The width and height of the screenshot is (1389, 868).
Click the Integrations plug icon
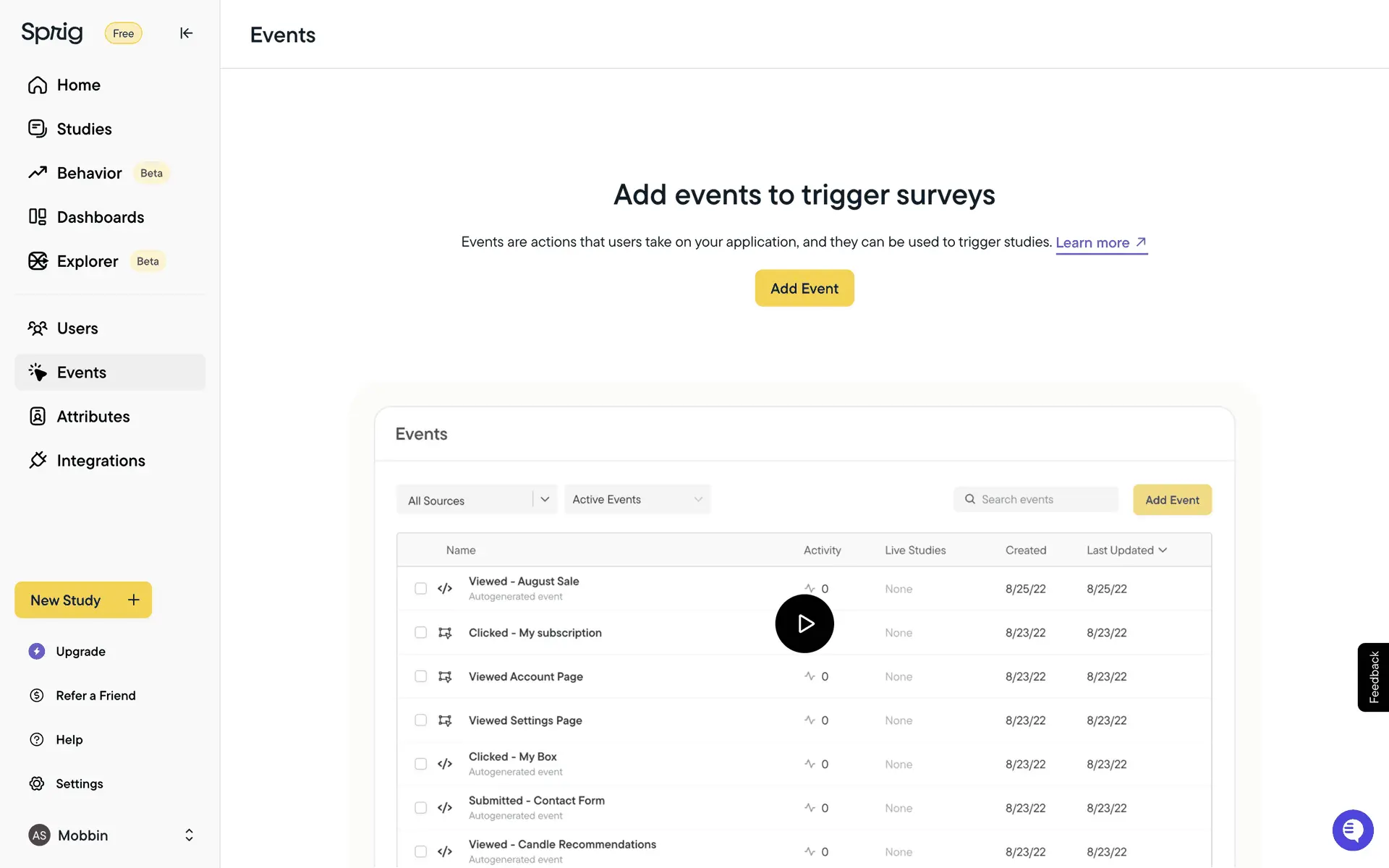(x=38, y=461)
